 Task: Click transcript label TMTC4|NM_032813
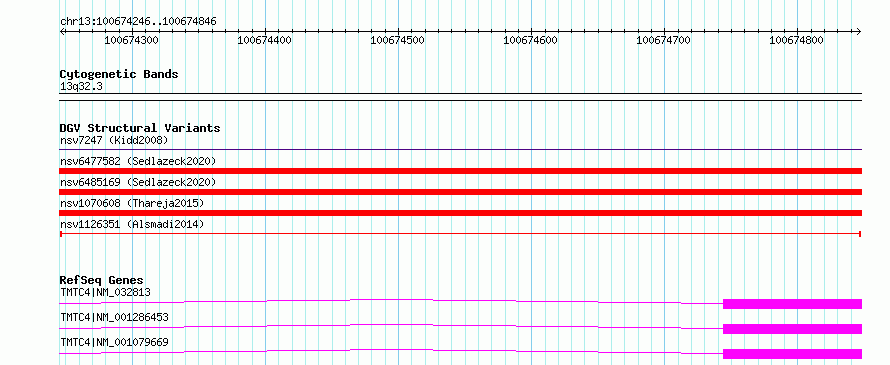pos(106,292)
